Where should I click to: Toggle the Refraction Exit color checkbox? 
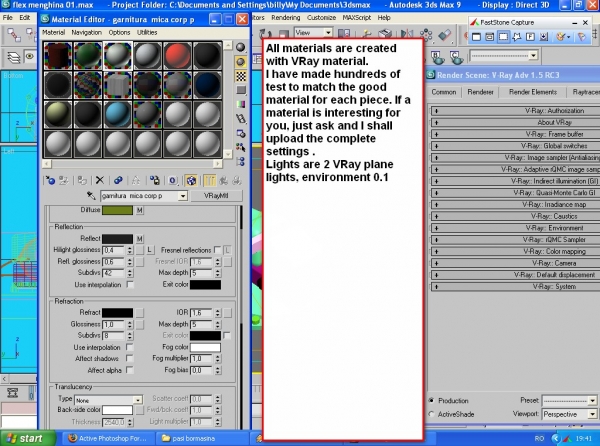click(227, 335)
